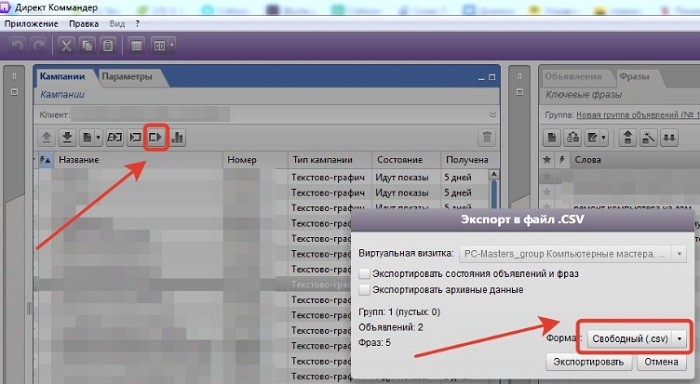Click the trash delete campaign icon
This screenshot has height=384, width=700.
(x=487, y=137)
